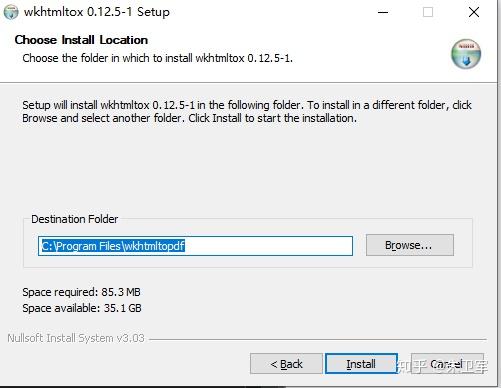Click the 'Choose the folder in which' subtitle
The height and width of the screenshot is (388, 501).
[x=157, y=58]
